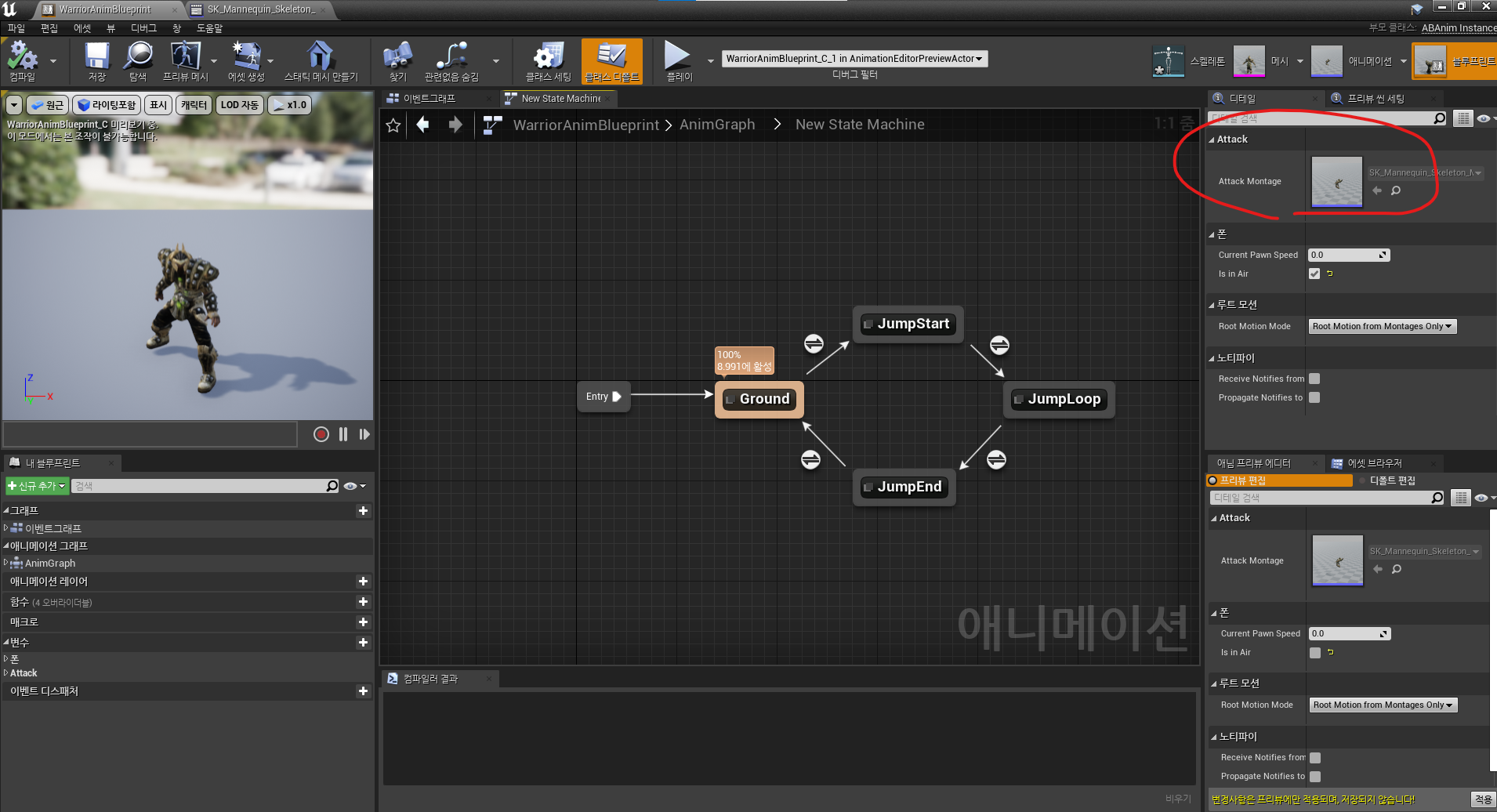Screen dimensions: 1497x812
Task: Click the graph forward navigation arrow
Action: [x=455, y=125]
